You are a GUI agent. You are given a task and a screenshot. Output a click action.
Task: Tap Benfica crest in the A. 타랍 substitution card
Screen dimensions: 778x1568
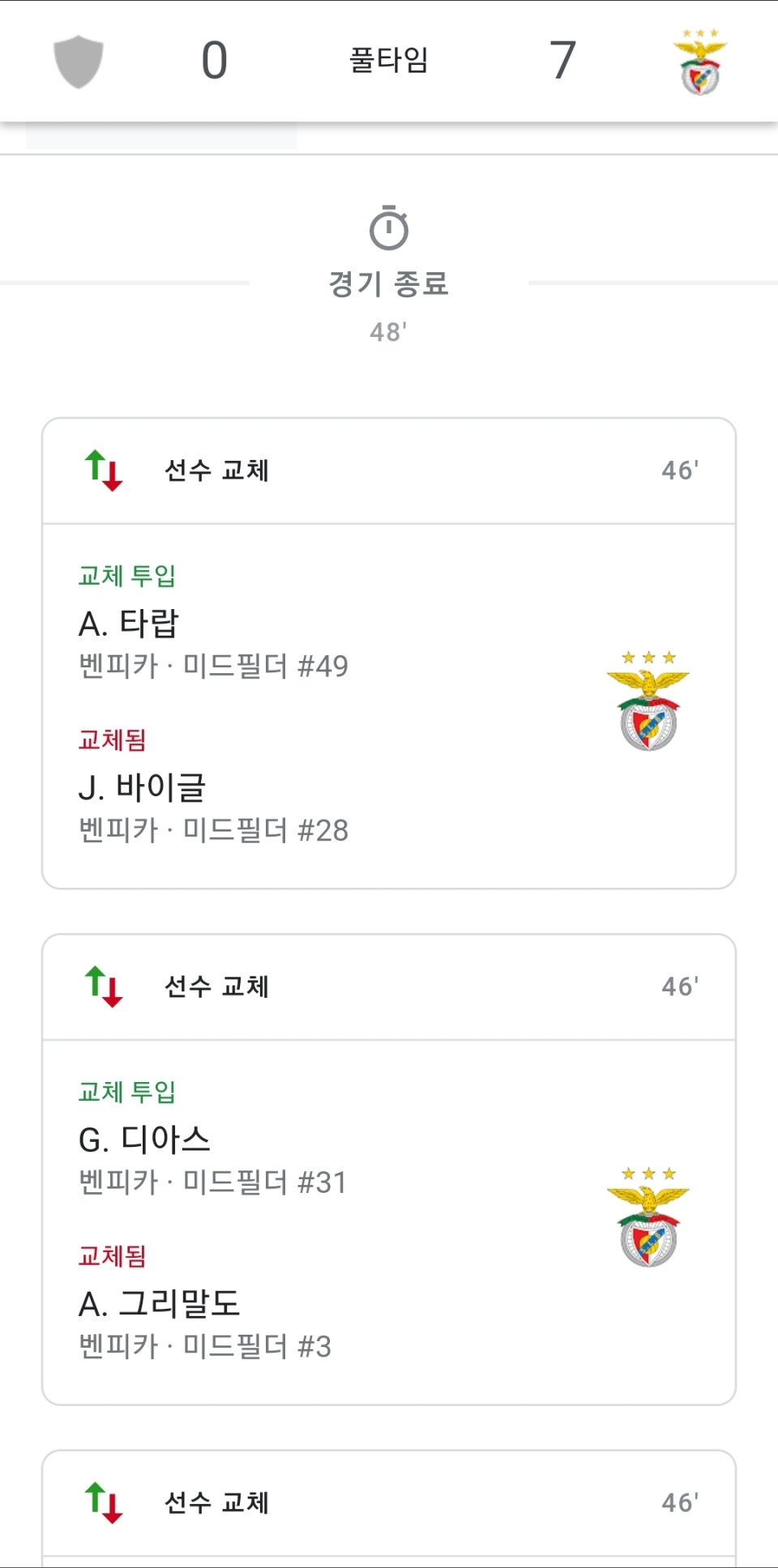pyautogui.click(x=648, y=701)
